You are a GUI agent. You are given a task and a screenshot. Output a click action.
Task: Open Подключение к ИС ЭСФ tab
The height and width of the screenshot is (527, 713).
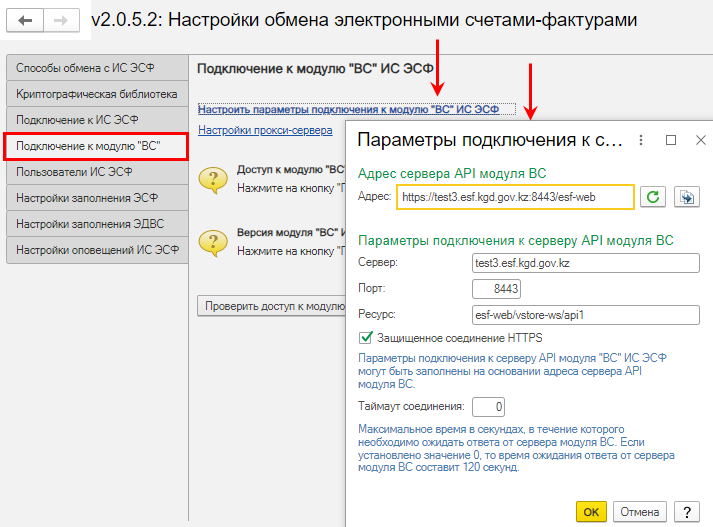tap(97, 120)
